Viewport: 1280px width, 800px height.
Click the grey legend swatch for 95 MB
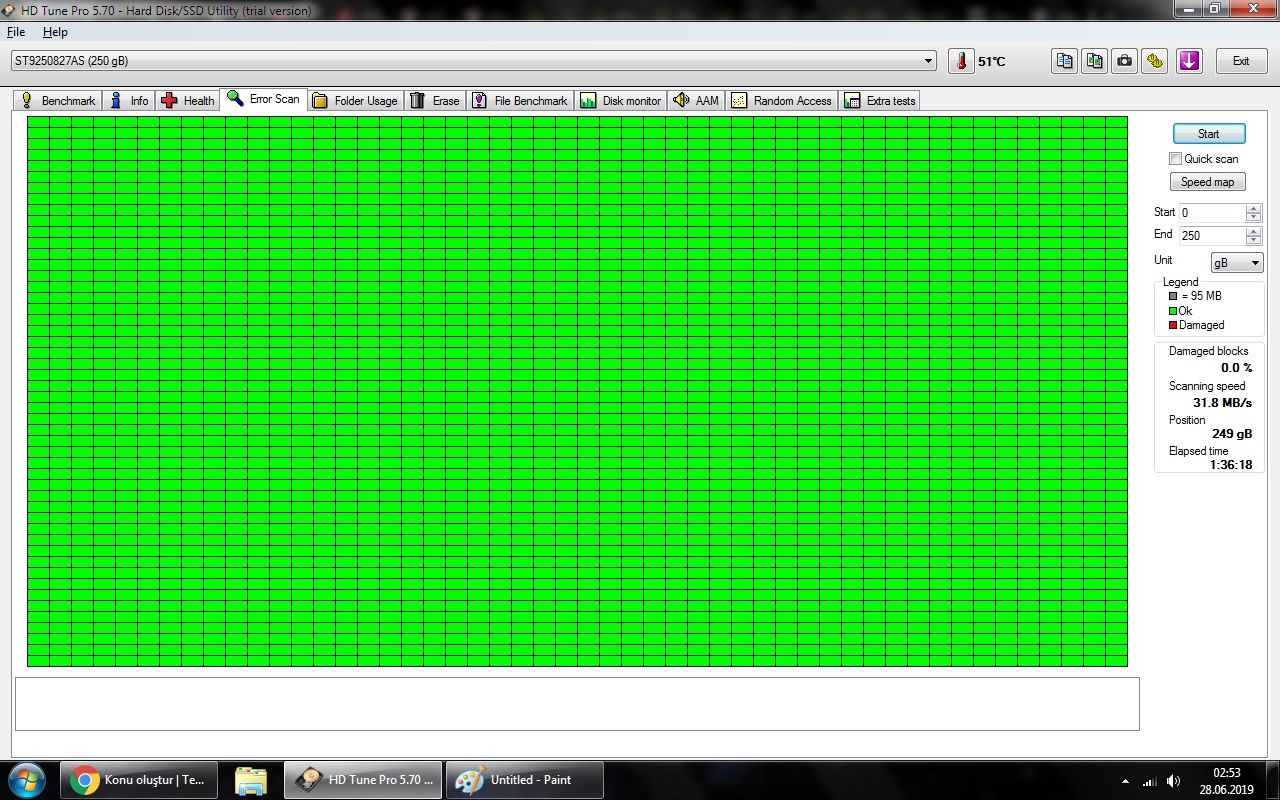click(x=1173, y=296)
